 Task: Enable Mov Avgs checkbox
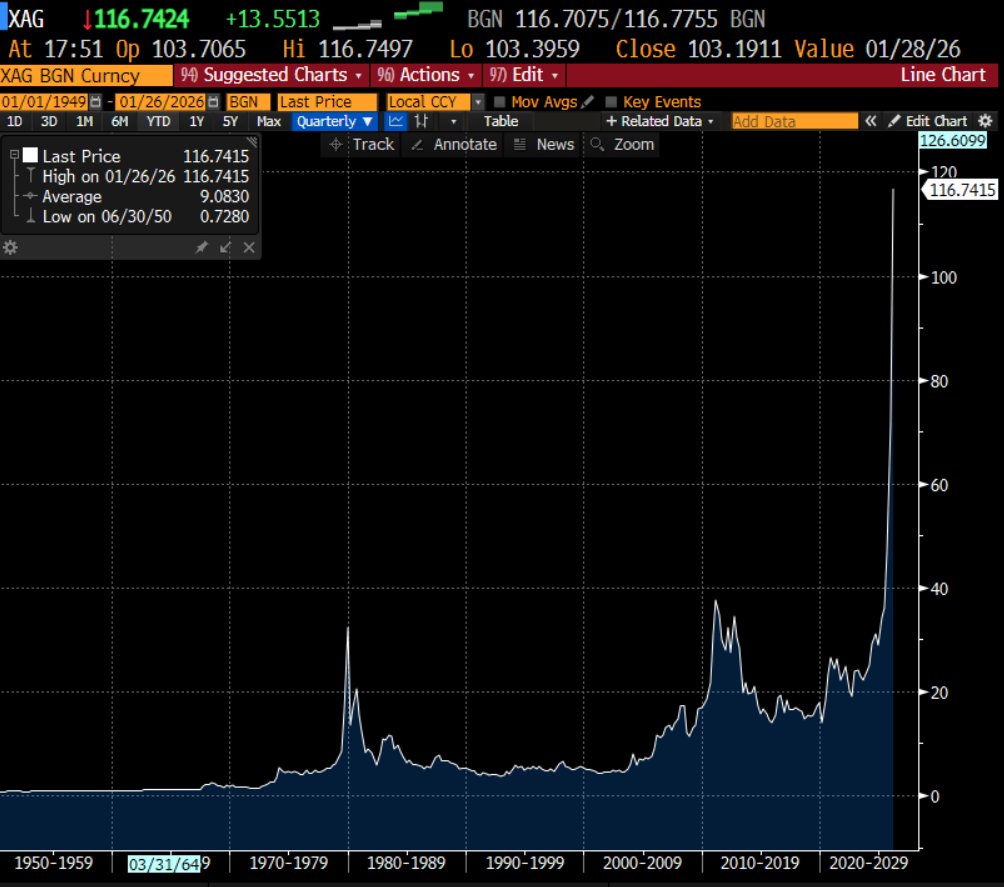[500, 102]
